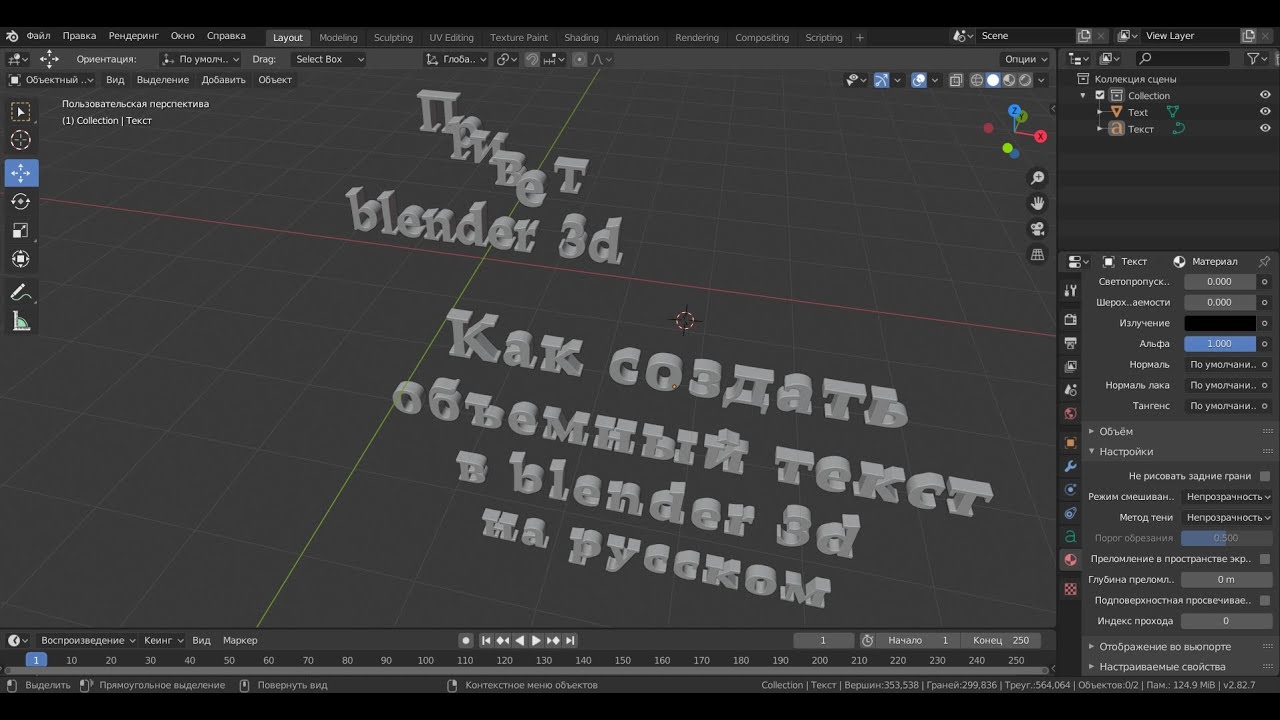Screen dimensions: 1280x720
Task: Hide the Текст object in outliner
Action: tap(1265, 129)
